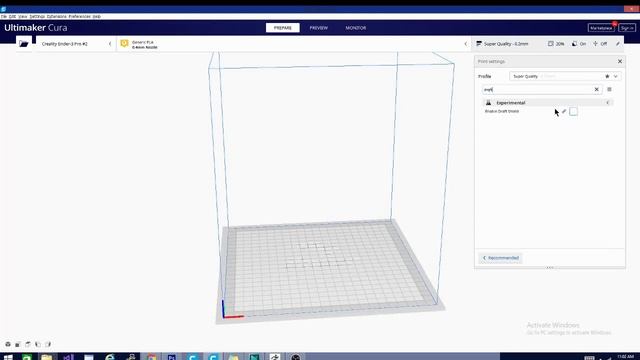
Task: Go back to Recommended settings
Action: (x=500, y=258)
